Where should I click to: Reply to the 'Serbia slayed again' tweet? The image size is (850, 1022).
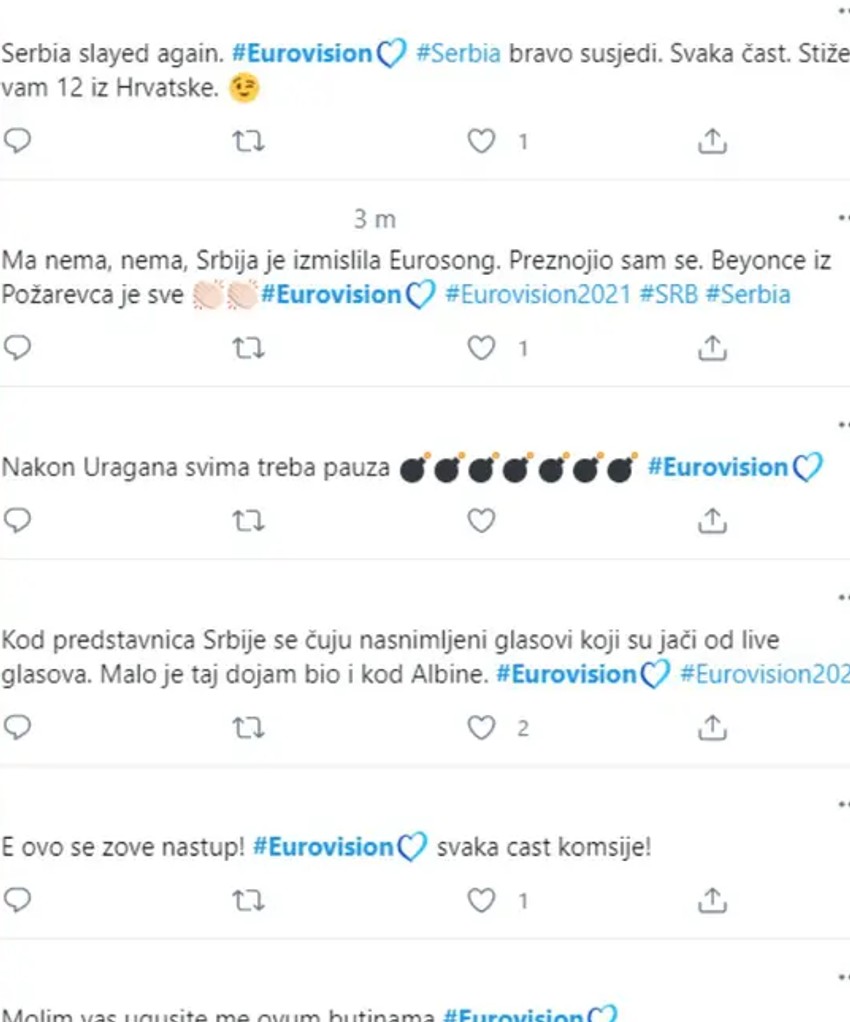pyautogui.click(x=18, y=142)
